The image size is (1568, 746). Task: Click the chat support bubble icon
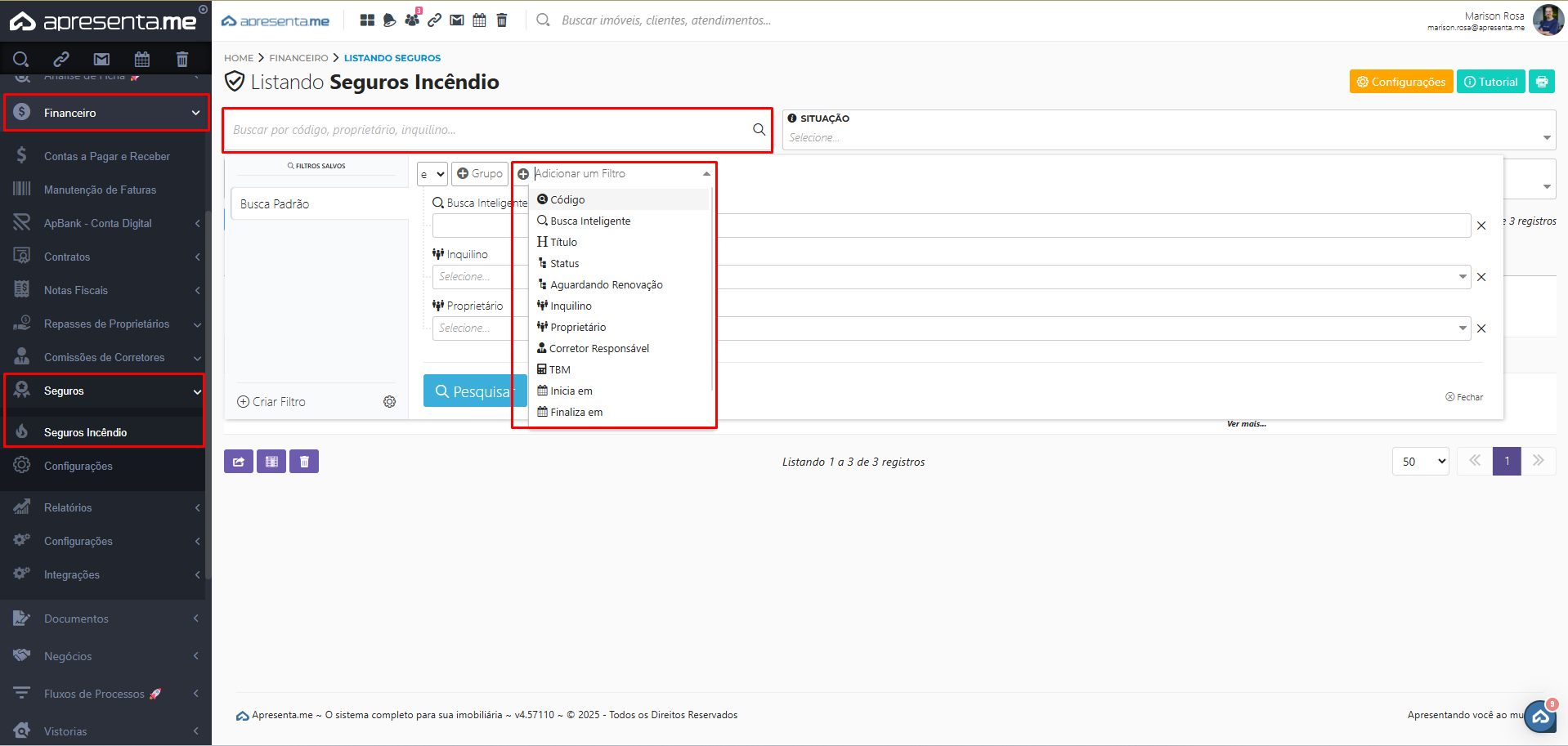pos(1540,717)
